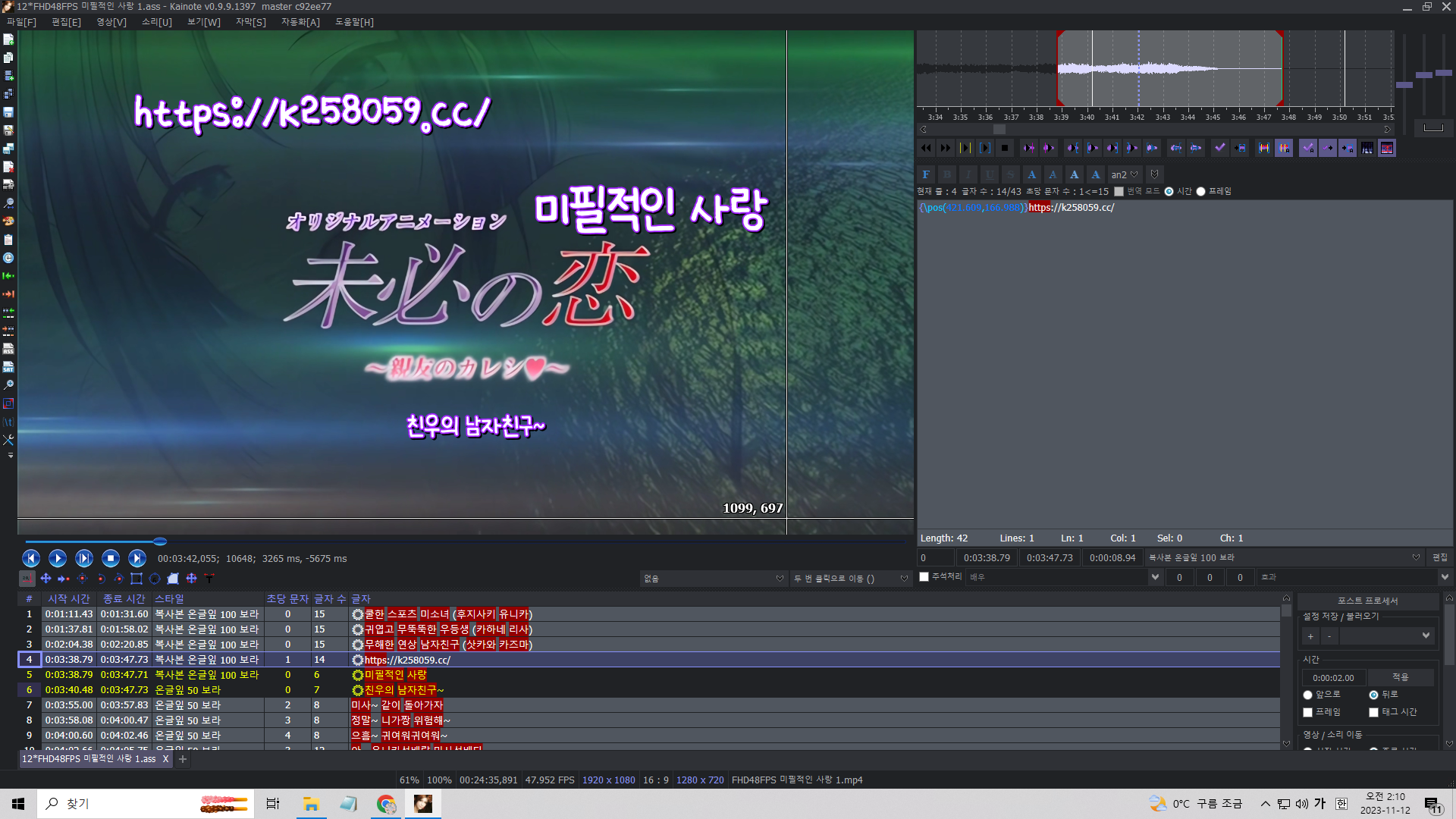Open the preset dropdown in 설정 저장 section

tap(1387, 636)
